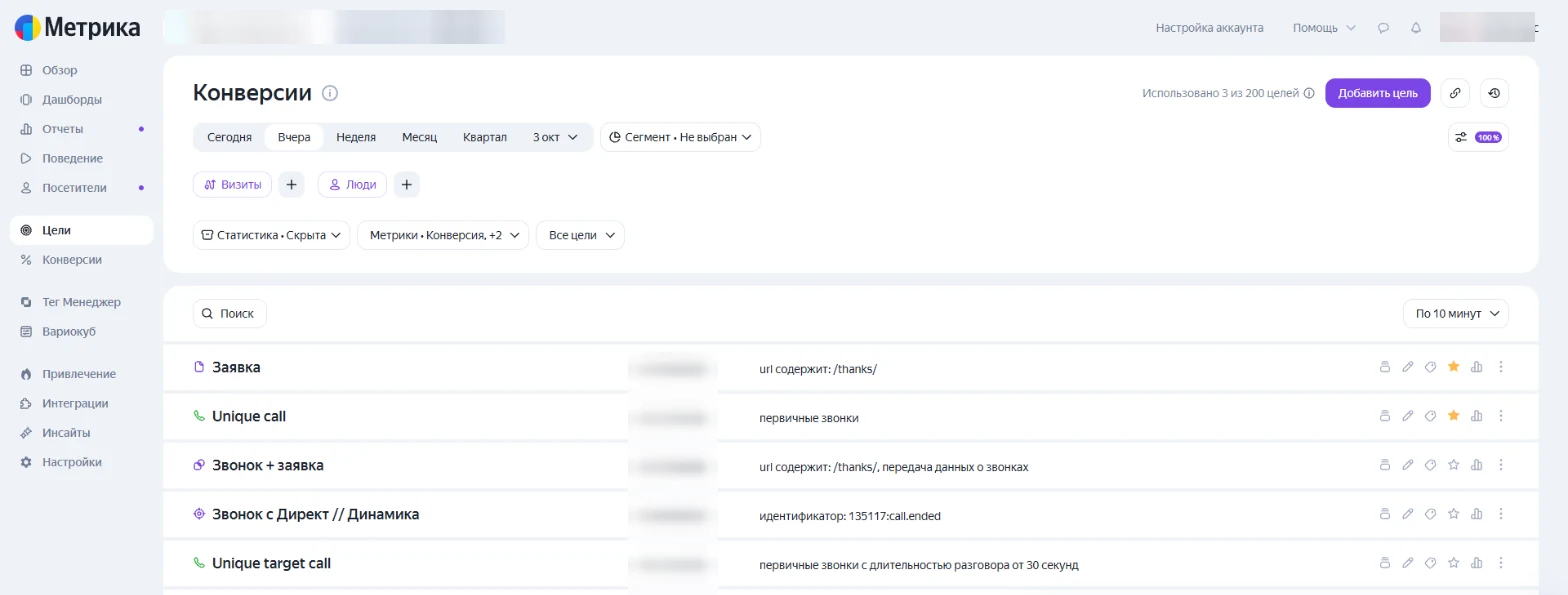Click the Люди button
1568x595 pixels.
(x=352, y=185)
